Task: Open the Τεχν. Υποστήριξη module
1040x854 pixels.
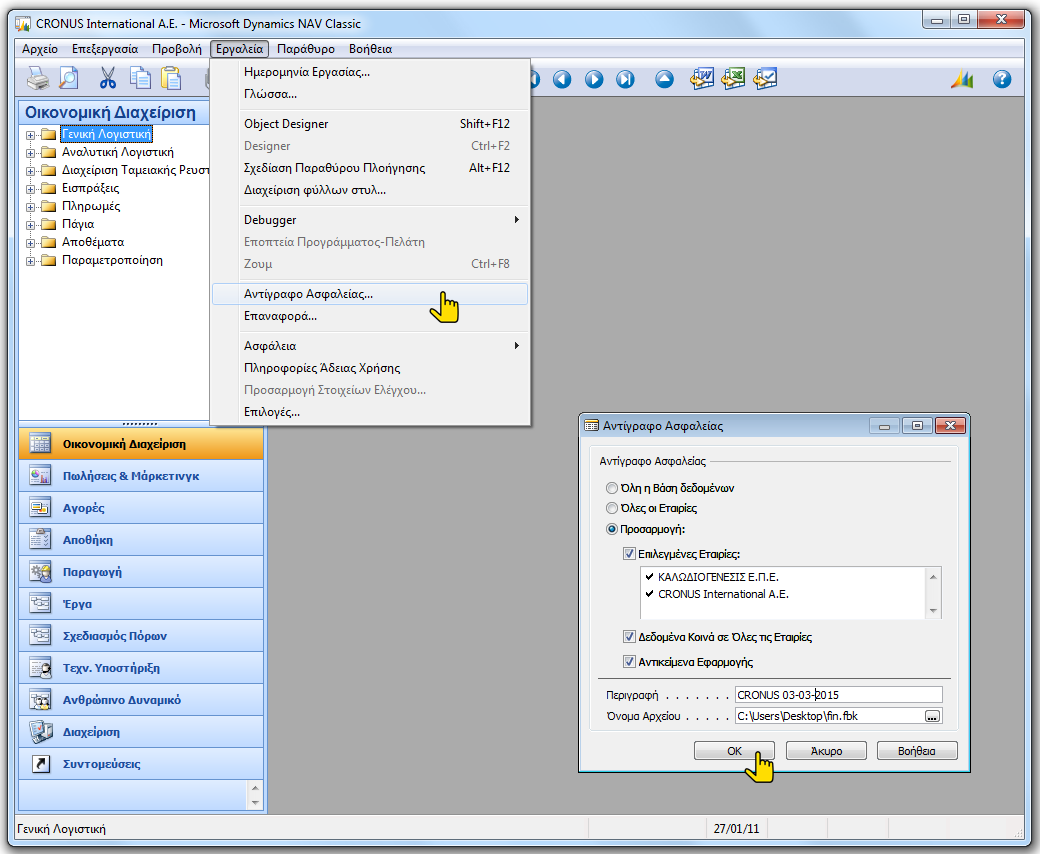Action: point(141,668)
